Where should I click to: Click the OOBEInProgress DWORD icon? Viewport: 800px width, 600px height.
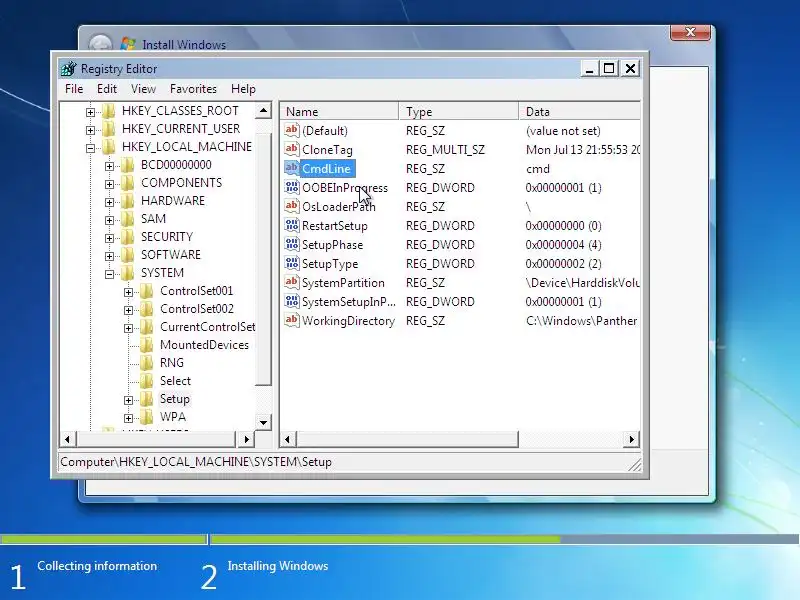291,187
